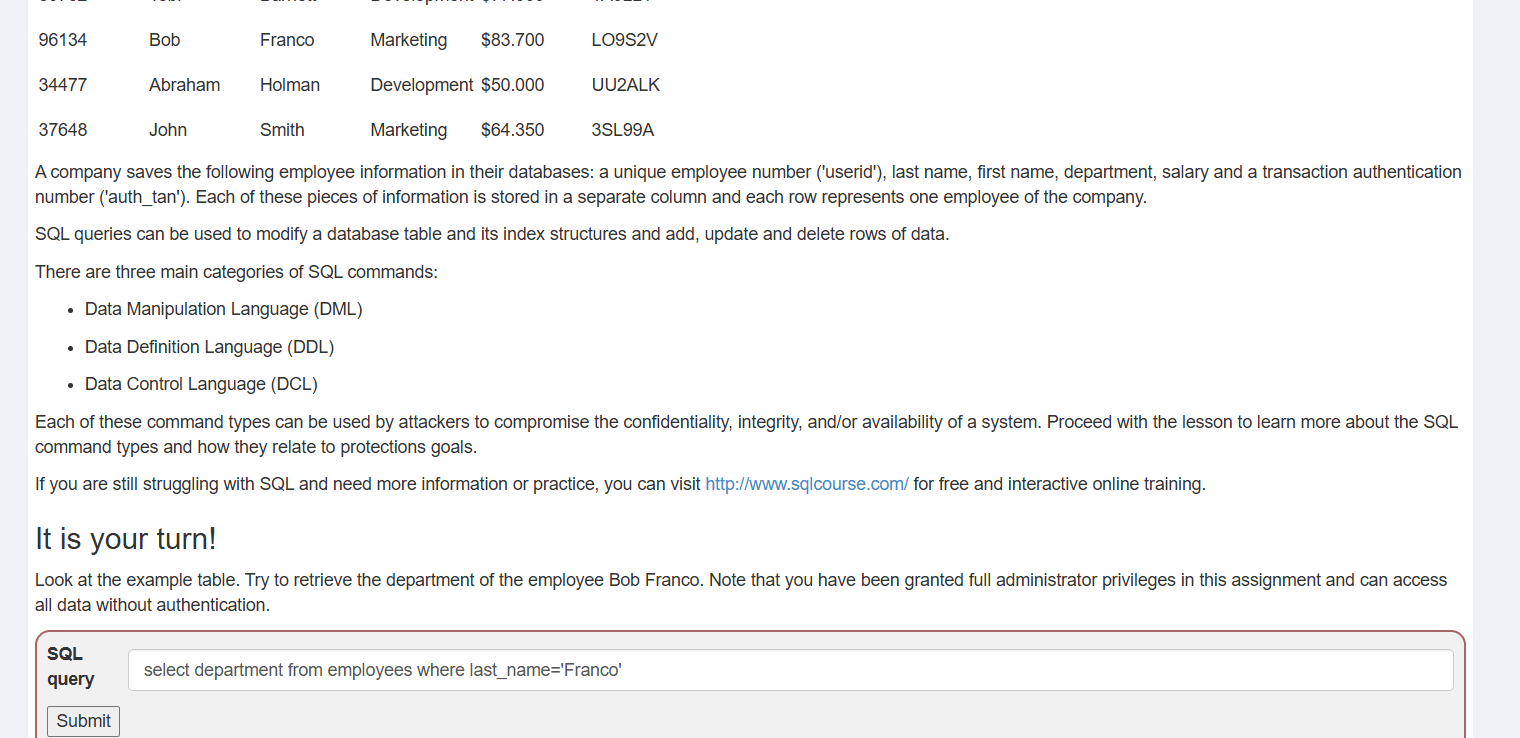Click the "SQL query" label
Image resolution: width=1520 pixels, height=738 pixels.
tap(70, 666)
